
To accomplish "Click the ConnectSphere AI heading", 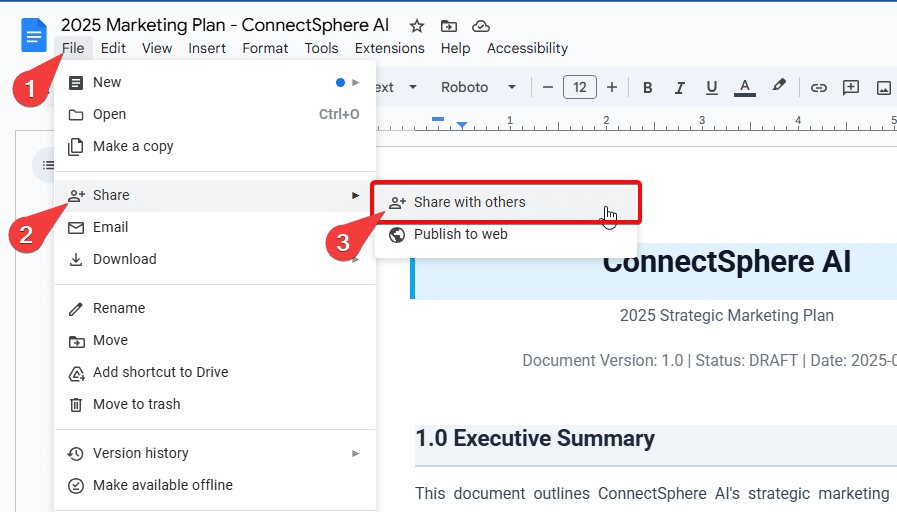I will pos(727,262).
